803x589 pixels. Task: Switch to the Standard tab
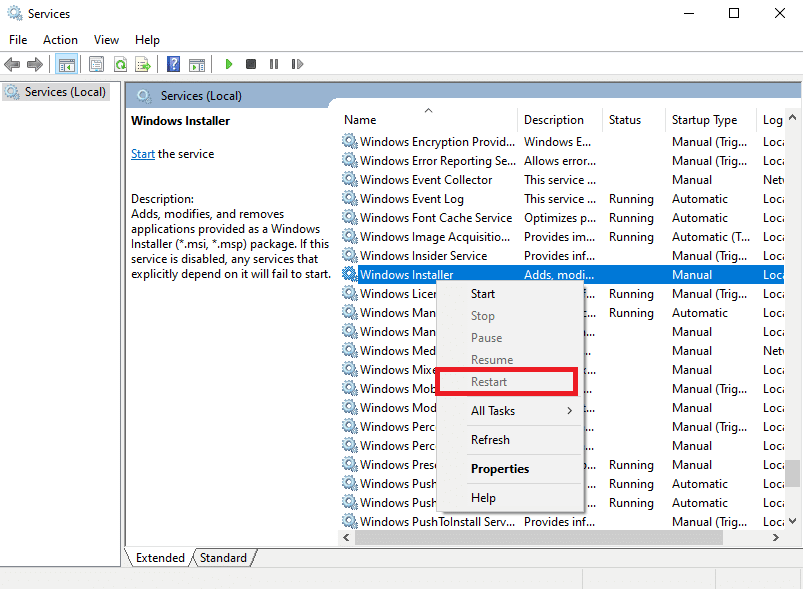point(223,558)
